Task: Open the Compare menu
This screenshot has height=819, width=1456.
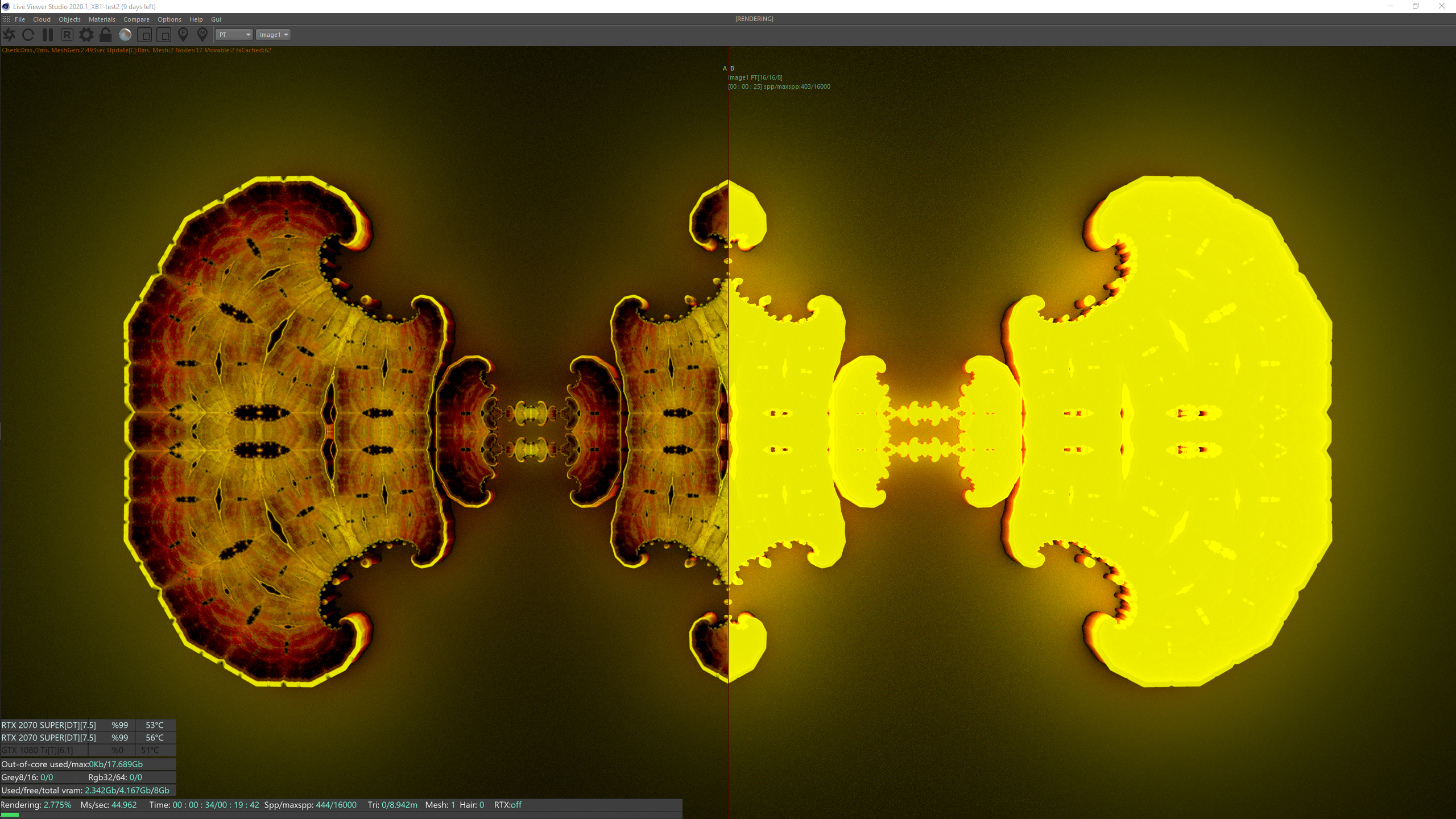Action: pos(136,19)
